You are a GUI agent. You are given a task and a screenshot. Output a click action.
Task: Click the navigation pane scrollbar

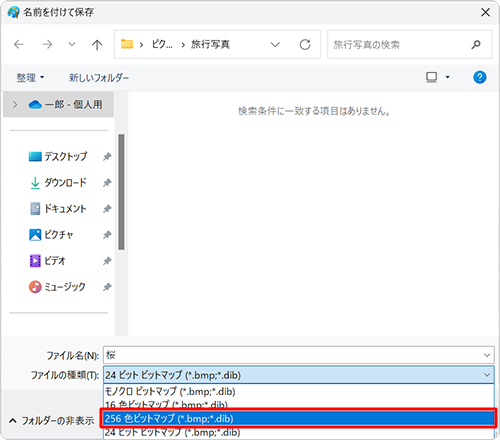[x=121, y=192]
